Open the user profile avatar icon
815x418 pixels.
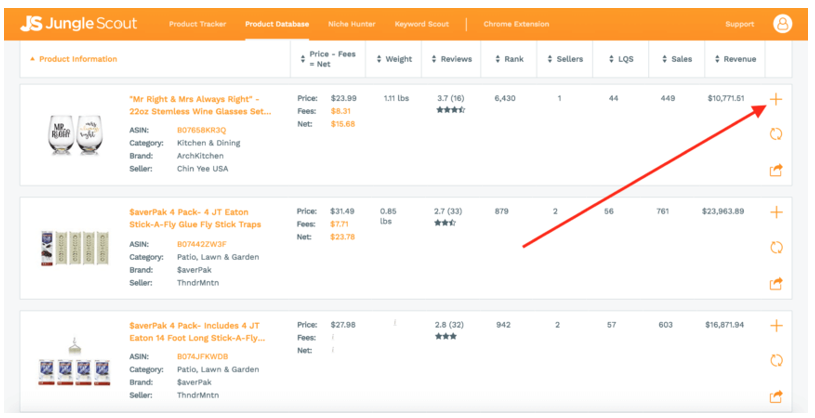click(782, 23)
